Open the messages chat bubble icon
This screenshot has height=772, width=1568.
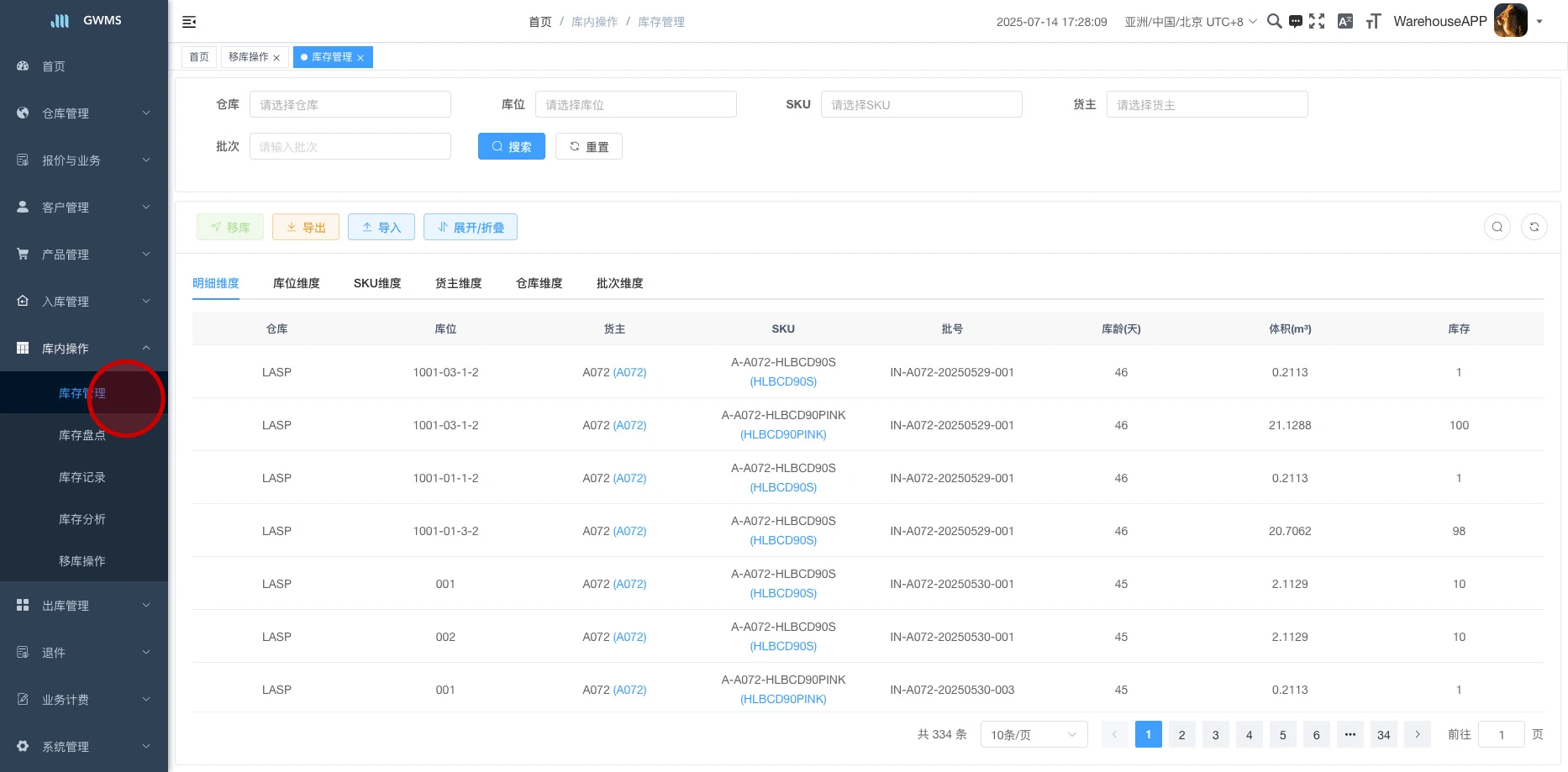point(1296,22)
